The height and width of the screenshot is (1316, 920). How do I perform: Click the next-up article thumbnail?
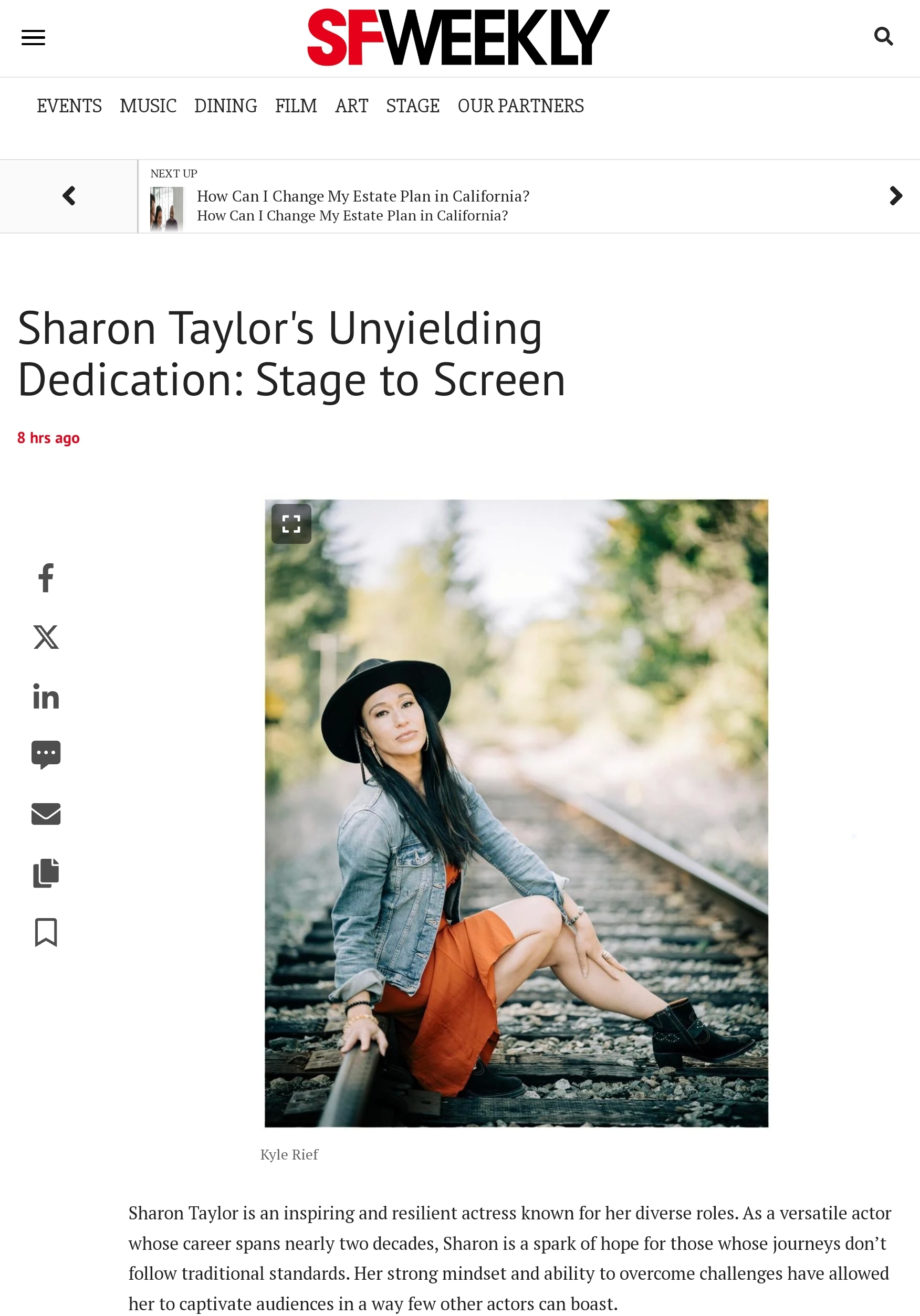click(x=167, y=208)
